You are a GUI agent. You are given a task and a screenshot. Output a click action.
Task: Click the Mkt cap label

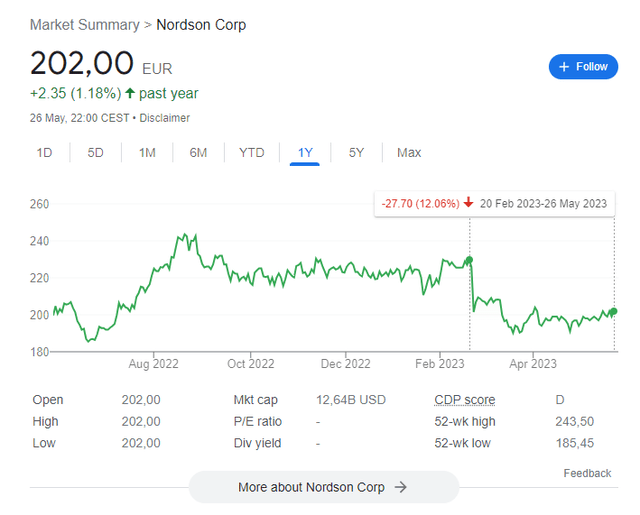point(256,400)
